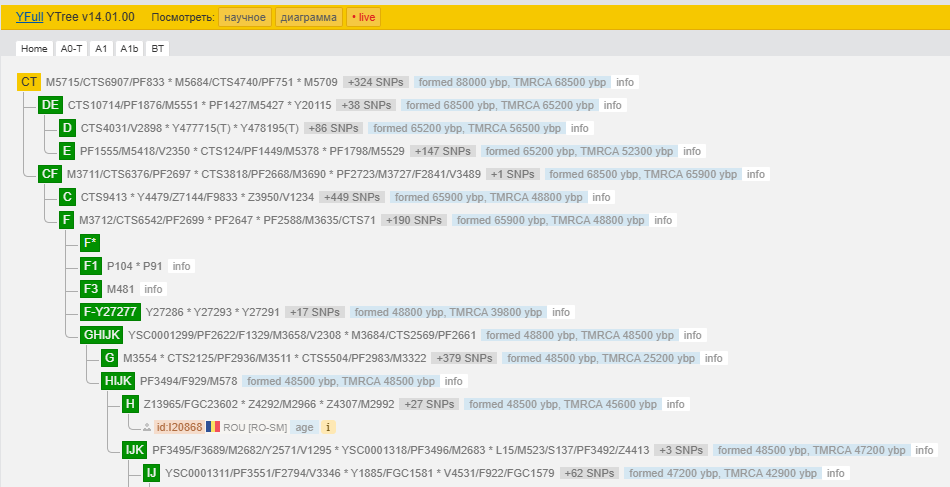Select the CT haplogroup node
This screenshot has height=487, width=950.
29,82
